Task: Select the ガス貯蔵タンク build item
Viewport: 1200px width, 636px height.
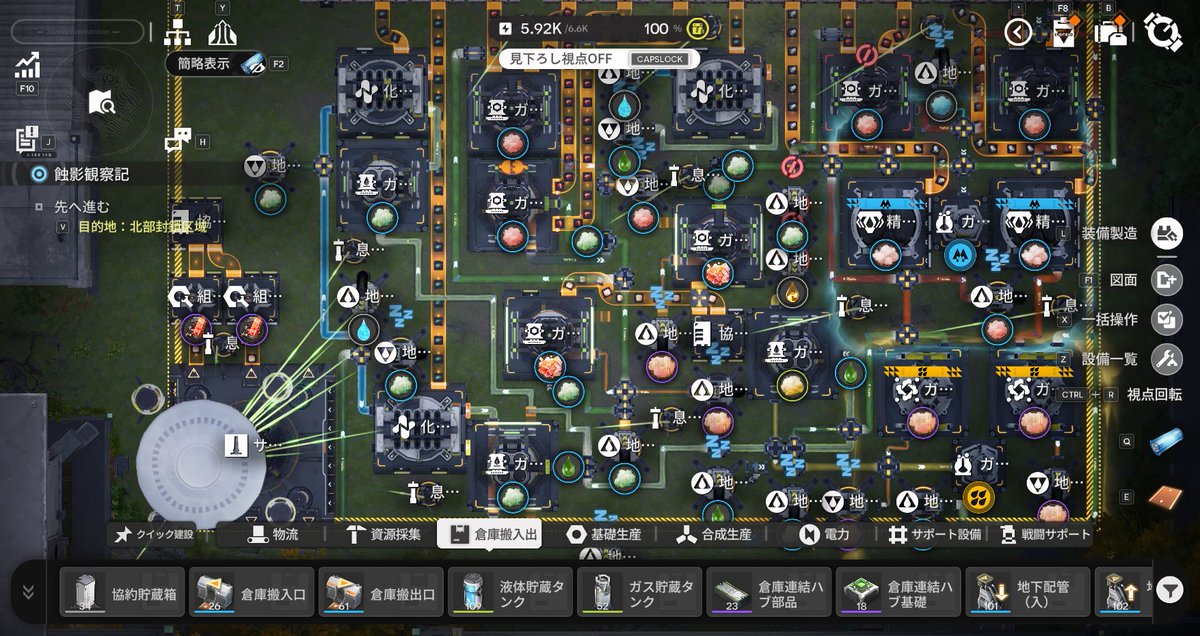Action: tap(640, 591)
